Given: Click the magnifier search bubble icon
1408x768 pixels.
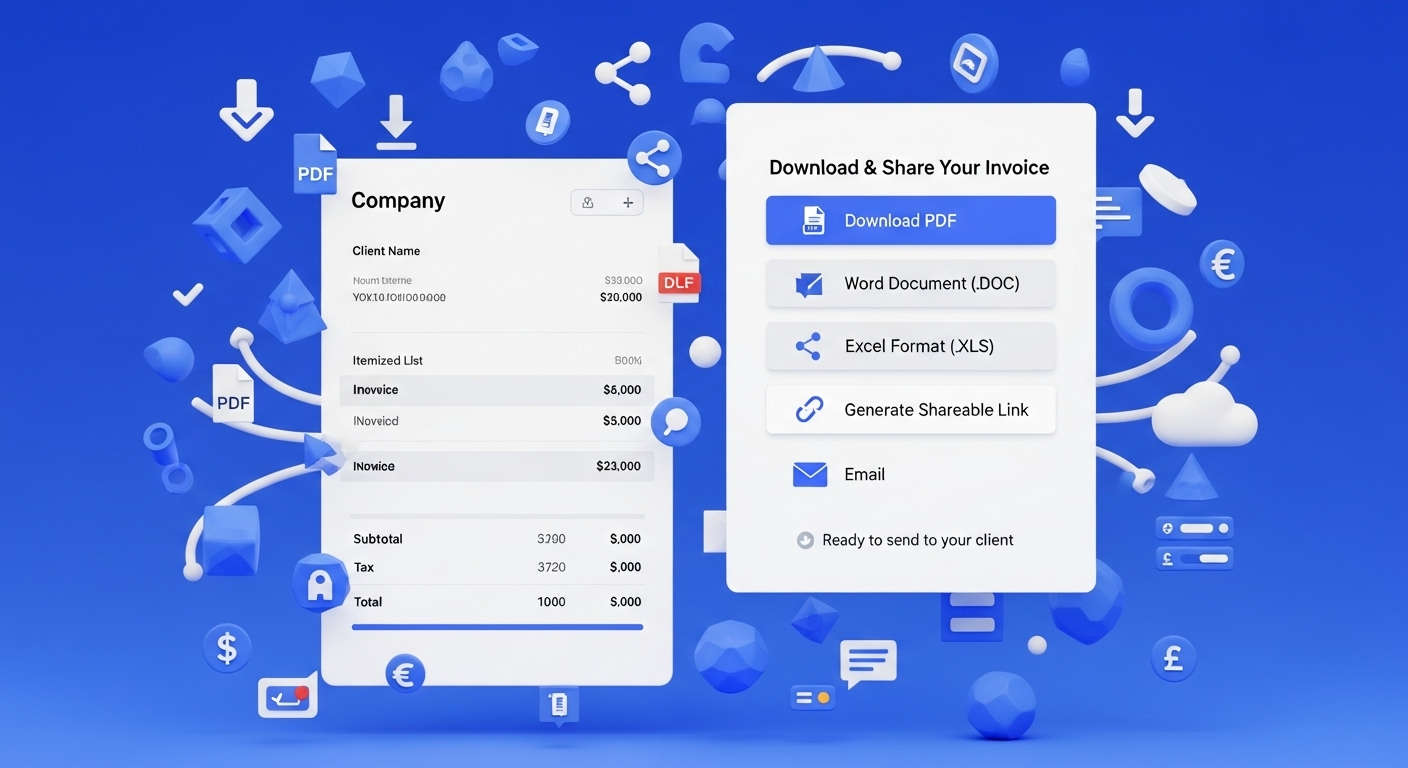Looking at the screenshot, I should pyautogui.click(x=675, y=421).
